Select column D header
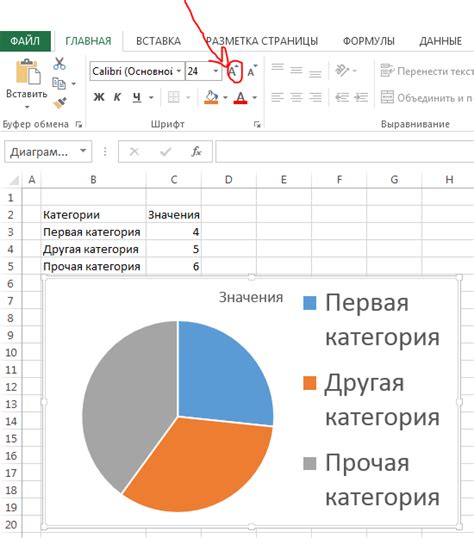Screen dimensions: 474x538 coord(229,179)
